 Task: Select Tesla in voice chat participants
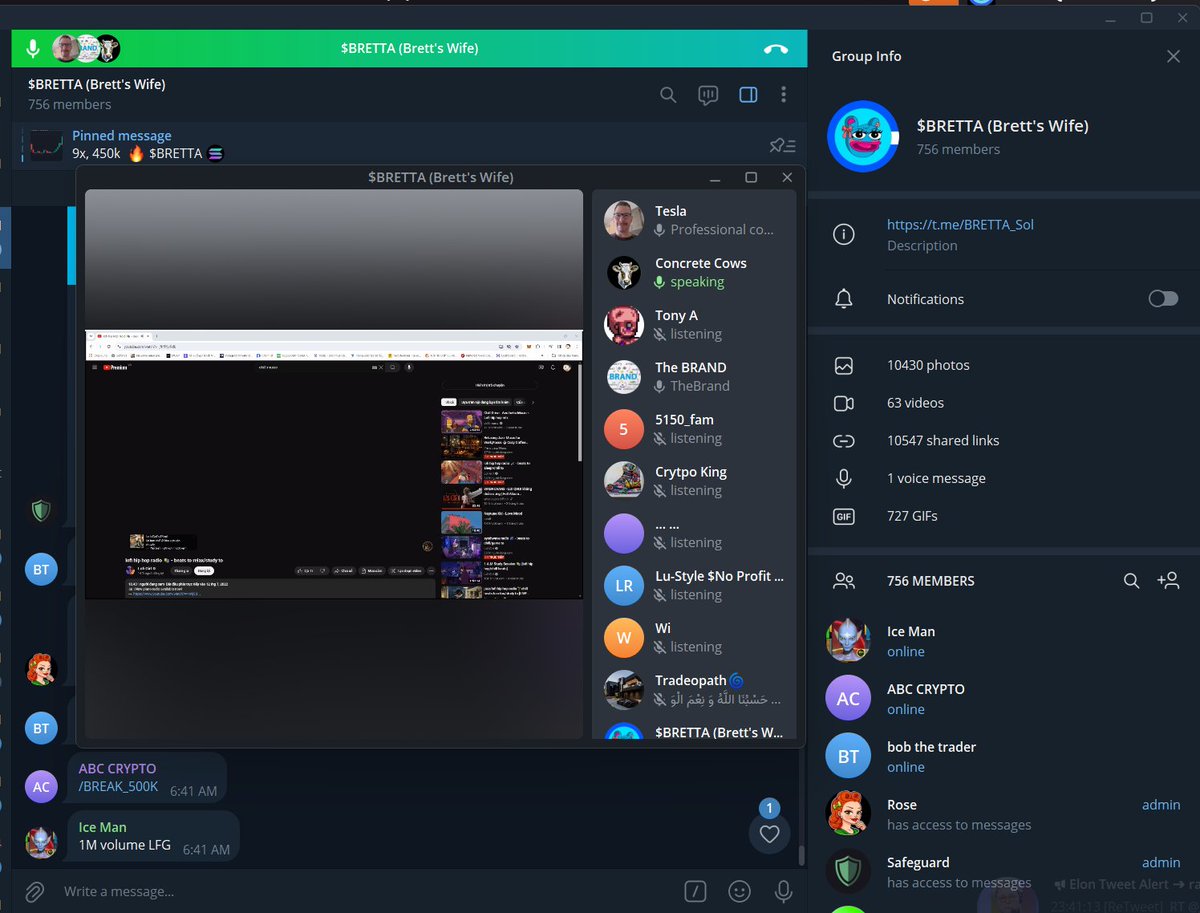[x=693, y=220]
